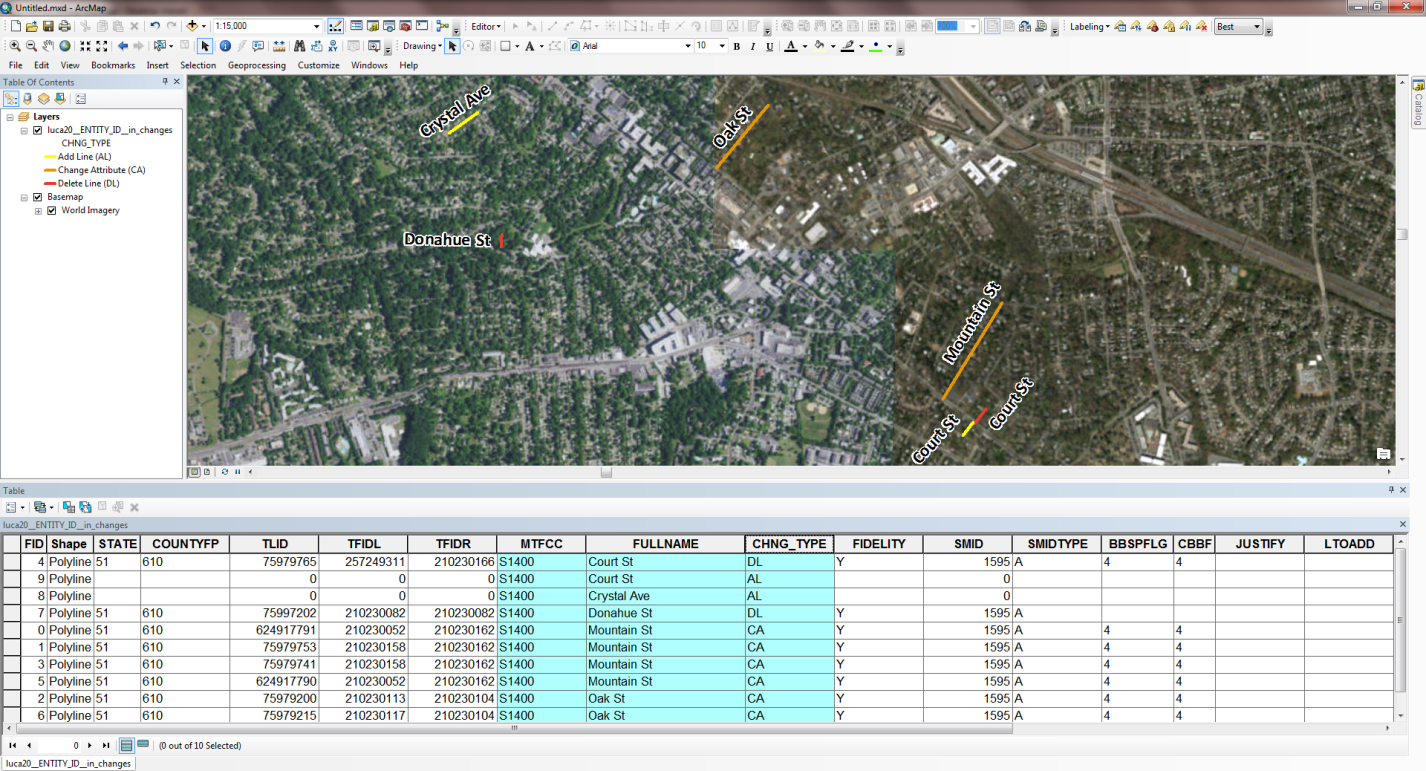
Task: Click the Add Data button icon
Action: 192,26
